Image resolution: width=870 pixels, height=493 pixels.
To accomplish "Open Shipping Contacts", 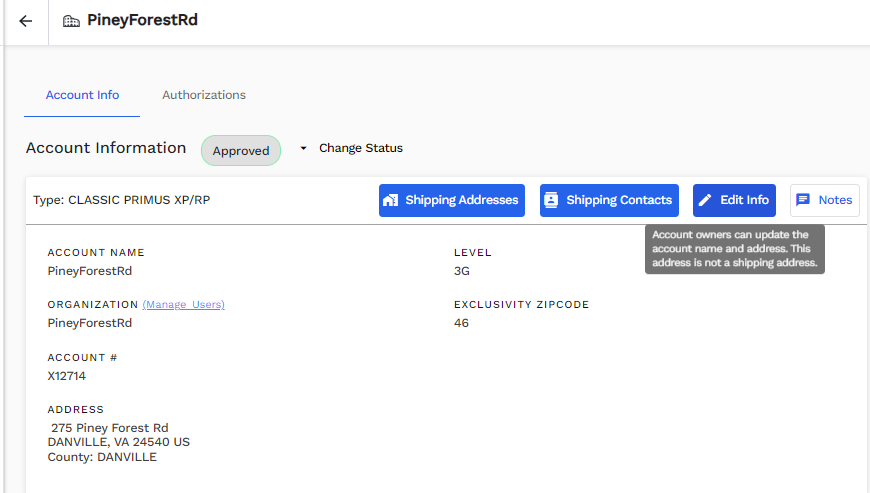I will (609, 200).
